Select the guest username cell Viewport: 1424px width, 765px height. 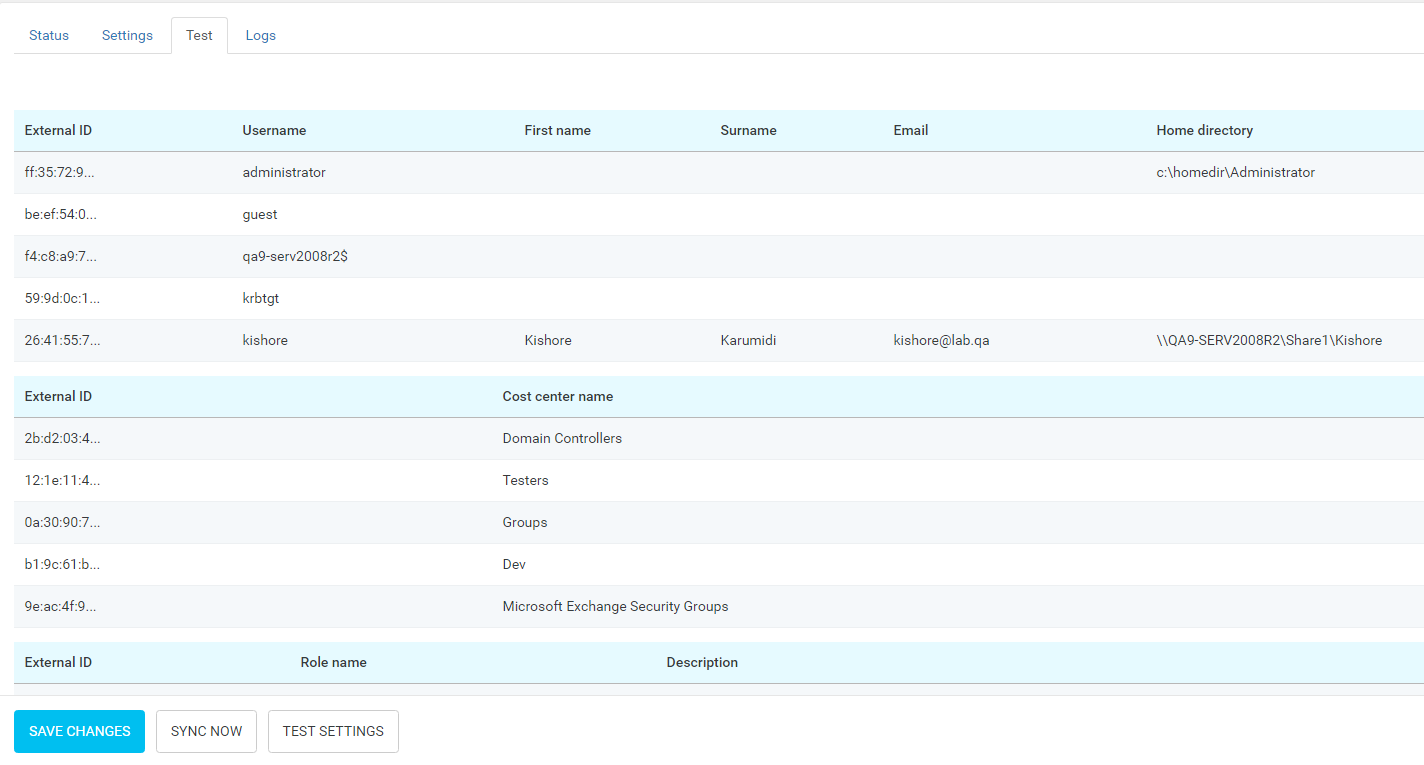(x=260, y=214)
